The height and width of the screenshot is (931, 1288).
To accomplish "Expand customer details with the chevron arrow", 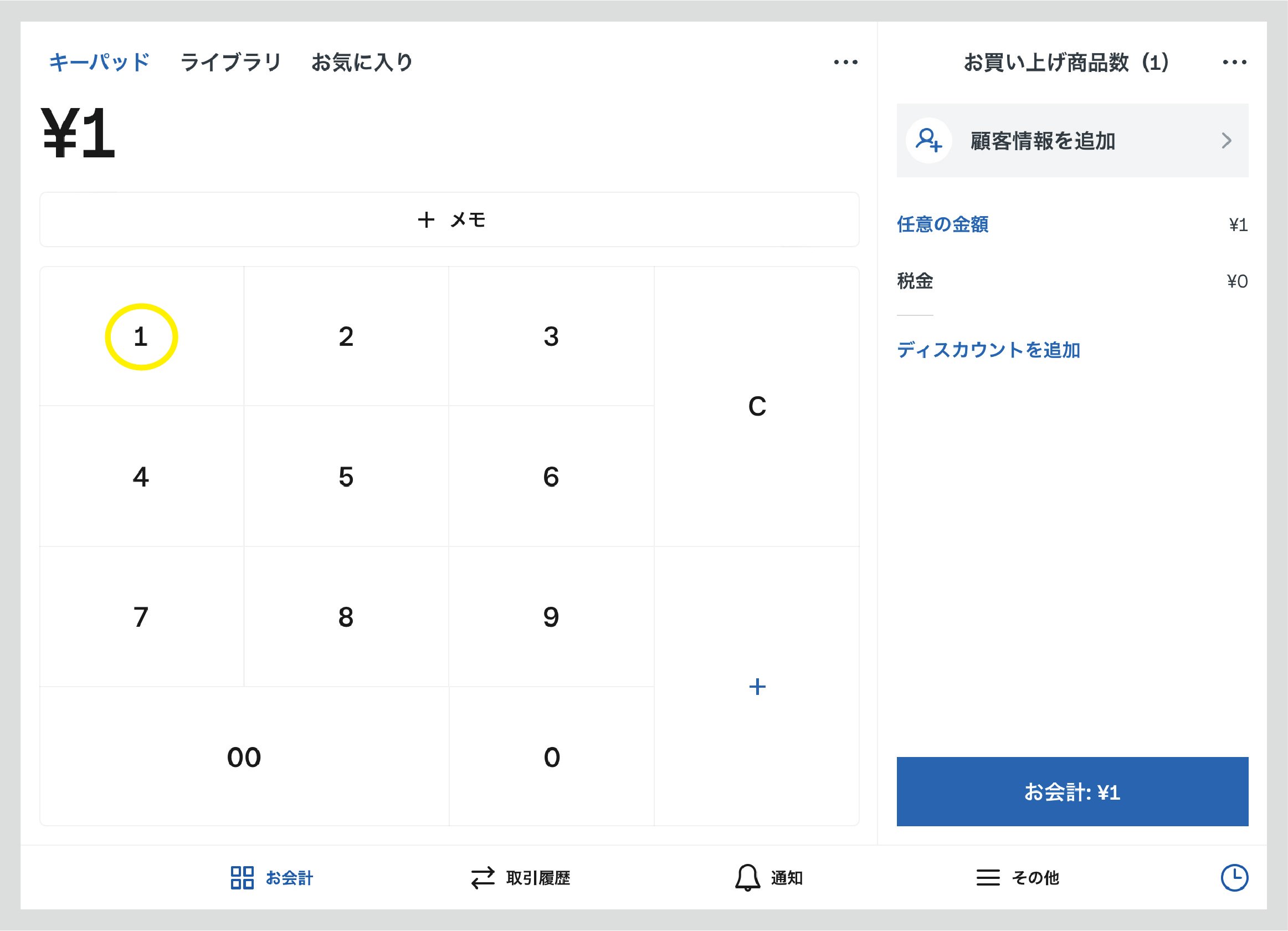I will 1227,141.
